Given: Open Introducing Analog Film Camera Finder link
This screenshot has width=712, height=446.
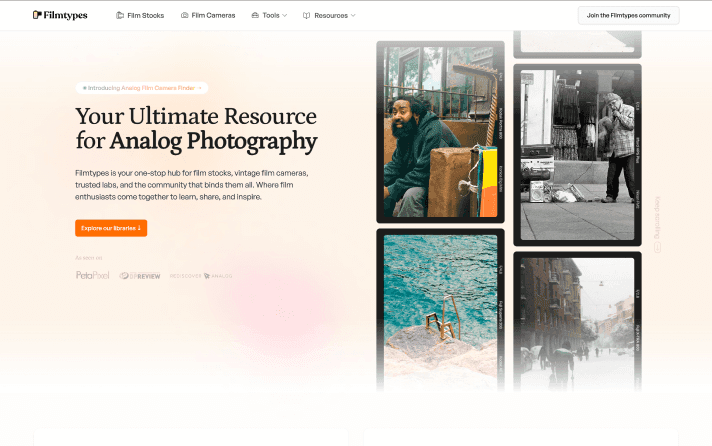Looking at the screenshot, I should coord(142,88).
